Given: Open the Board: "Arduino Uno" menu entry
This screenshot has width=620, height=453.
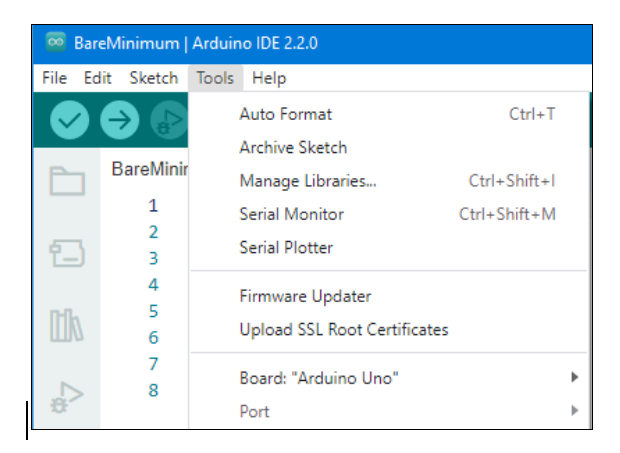Looking at the screenshot, I should click(x=388, y=378).
